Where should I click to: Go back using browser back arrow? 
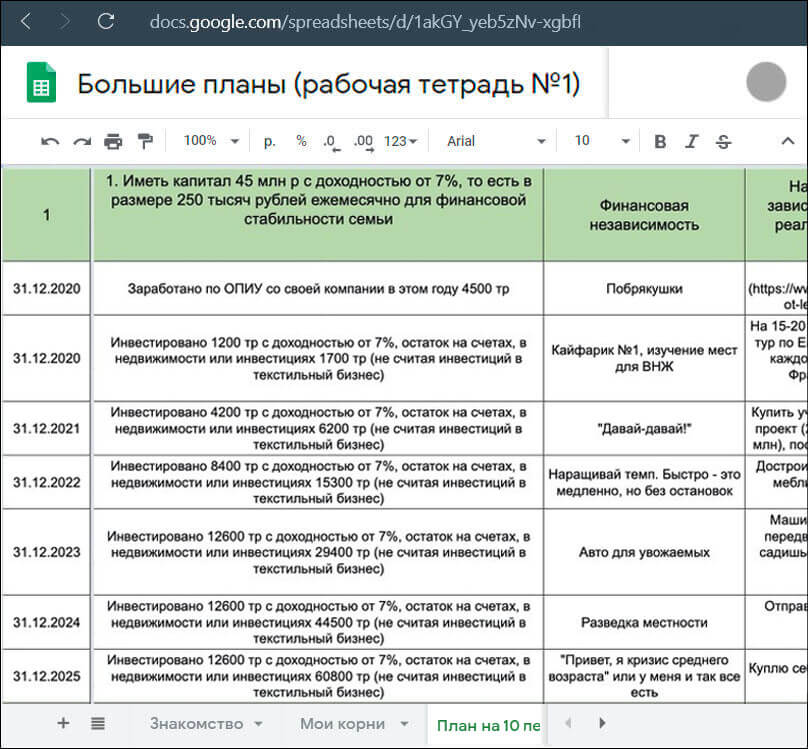coord(26,22)
